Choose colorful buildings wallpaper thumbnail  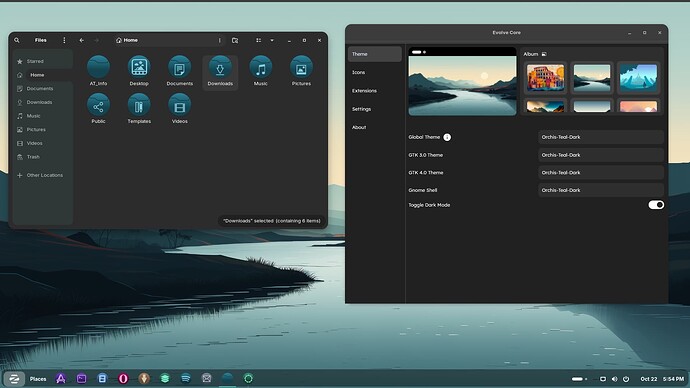[546, 78]
